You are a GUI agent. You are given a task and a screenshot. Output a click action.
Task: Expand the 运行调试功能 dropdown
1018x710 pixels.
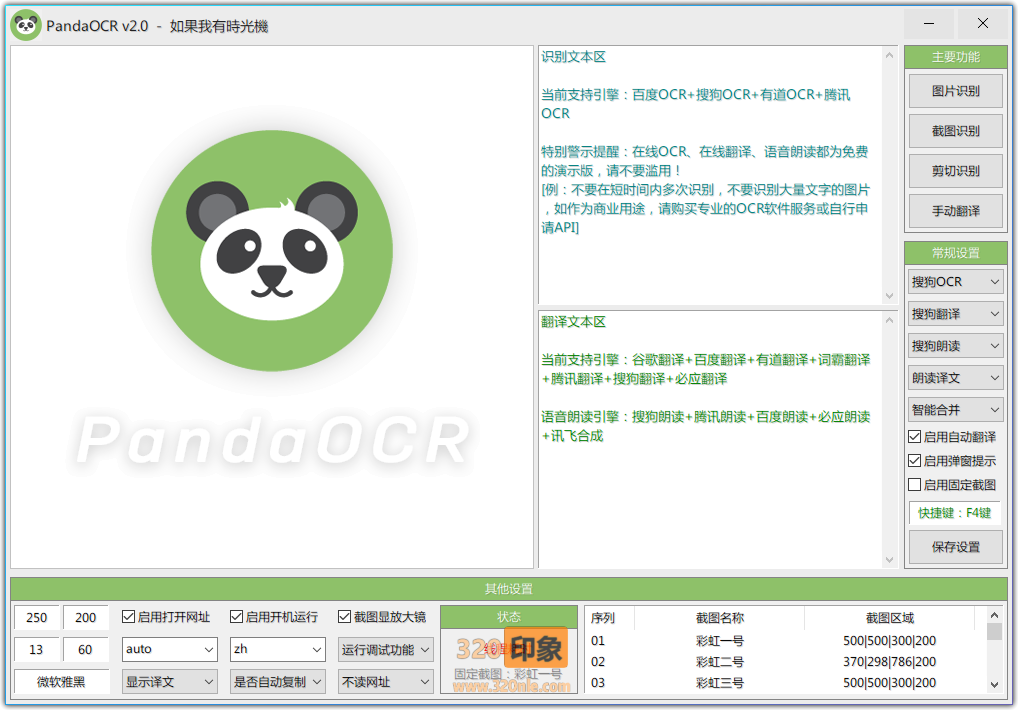pyautogui.click(x=386, y=650)
